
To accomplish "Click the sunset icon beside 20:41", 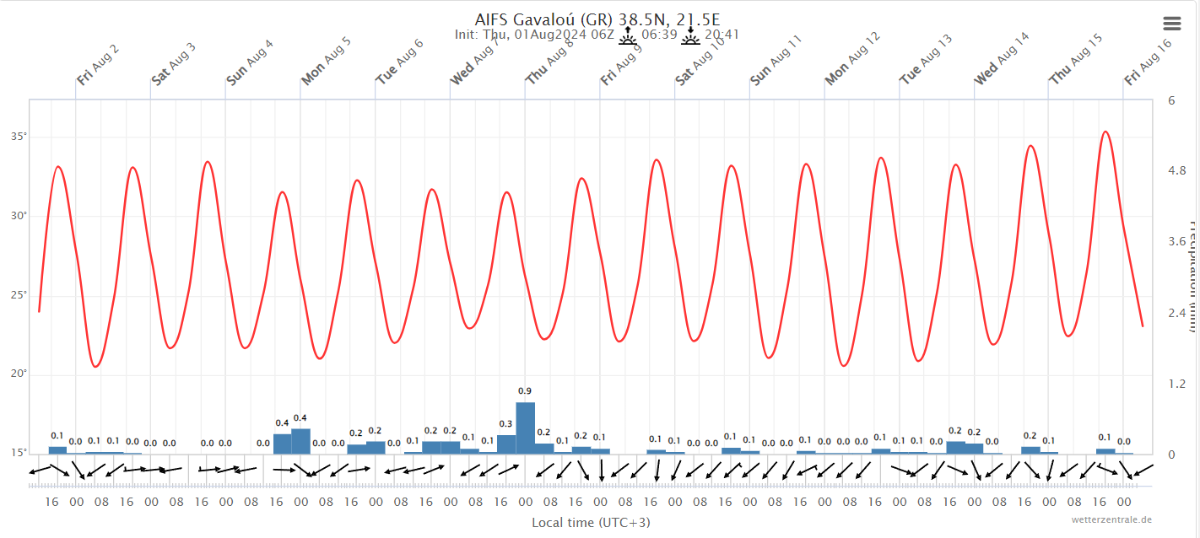I will click(x=690, y=36).
